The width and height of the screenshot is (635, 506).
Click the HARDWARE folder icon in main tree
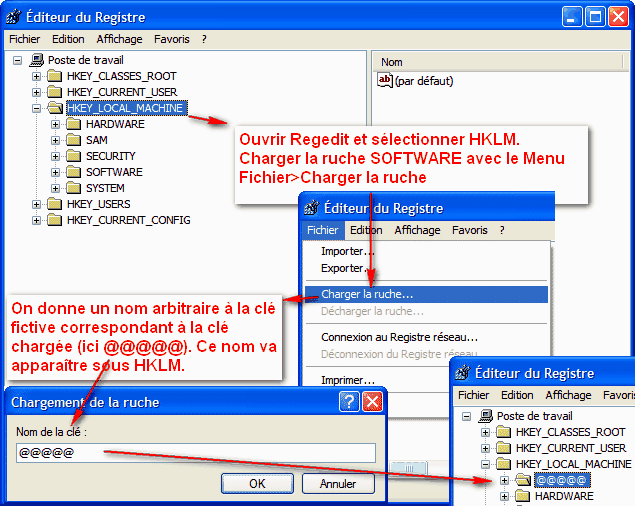[73, 124]
